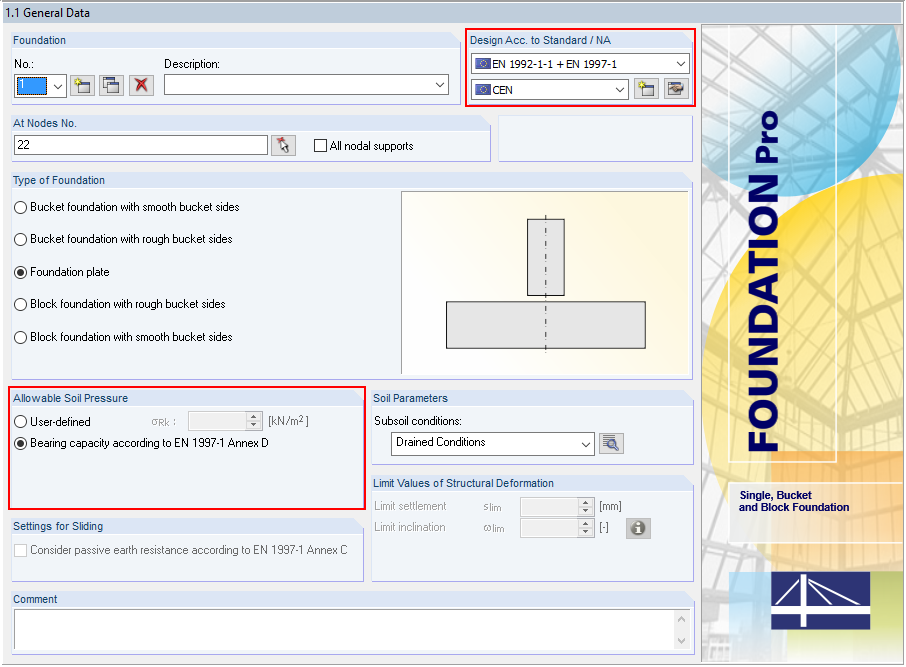
Task: Open subsoil conditions details view
Action: click(611, 443)
